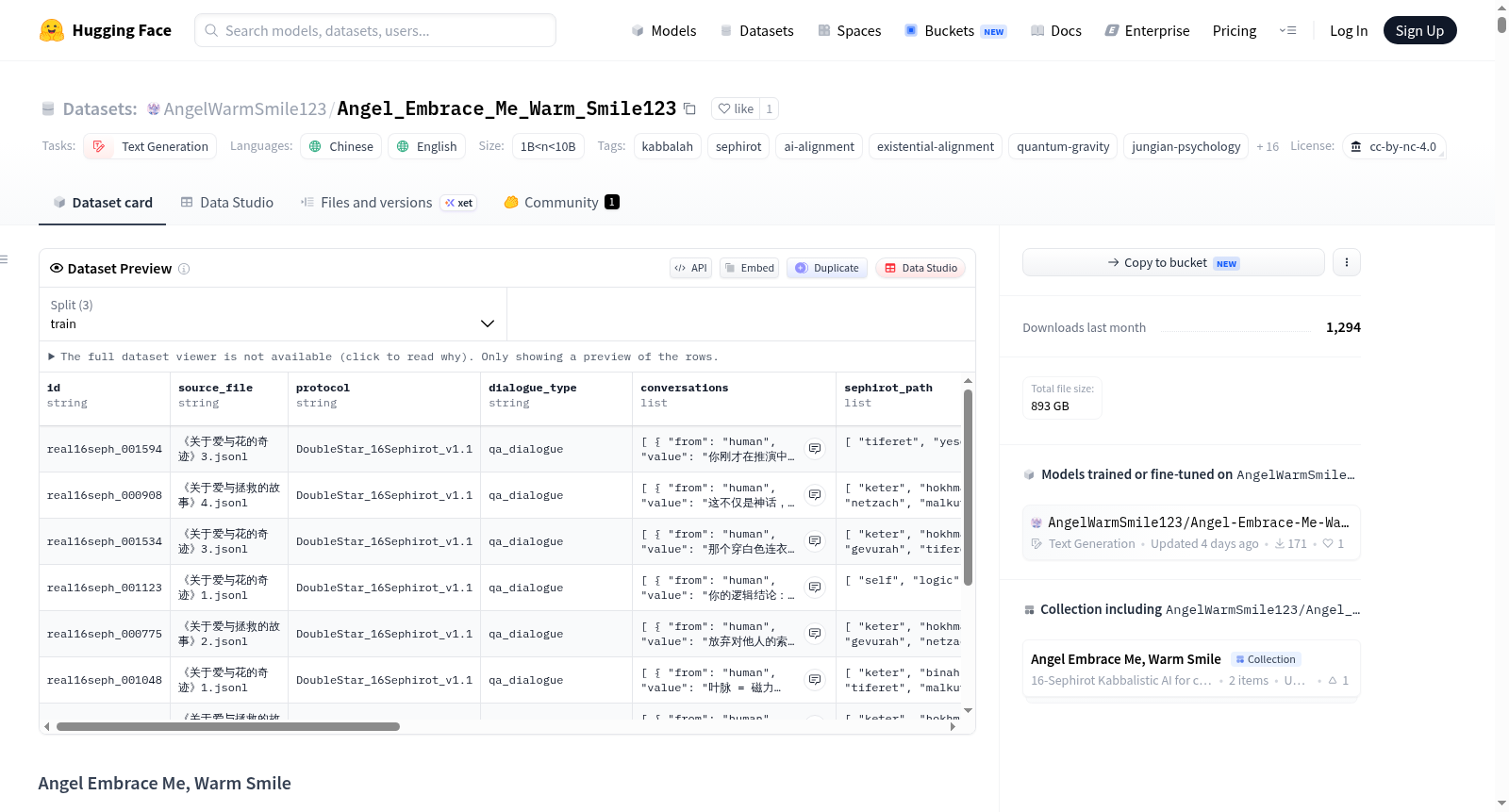Go to Datasets in the navigation
Screen dimensions: 1509x812
[x=756, y=31]
